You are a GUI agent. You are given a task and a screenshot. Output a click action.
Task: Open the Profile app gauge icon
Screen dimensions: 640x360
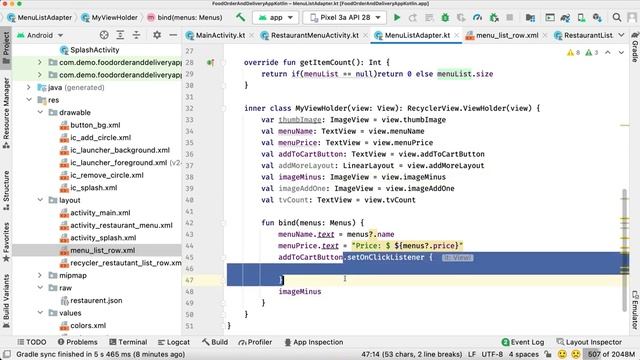point(477,18)
